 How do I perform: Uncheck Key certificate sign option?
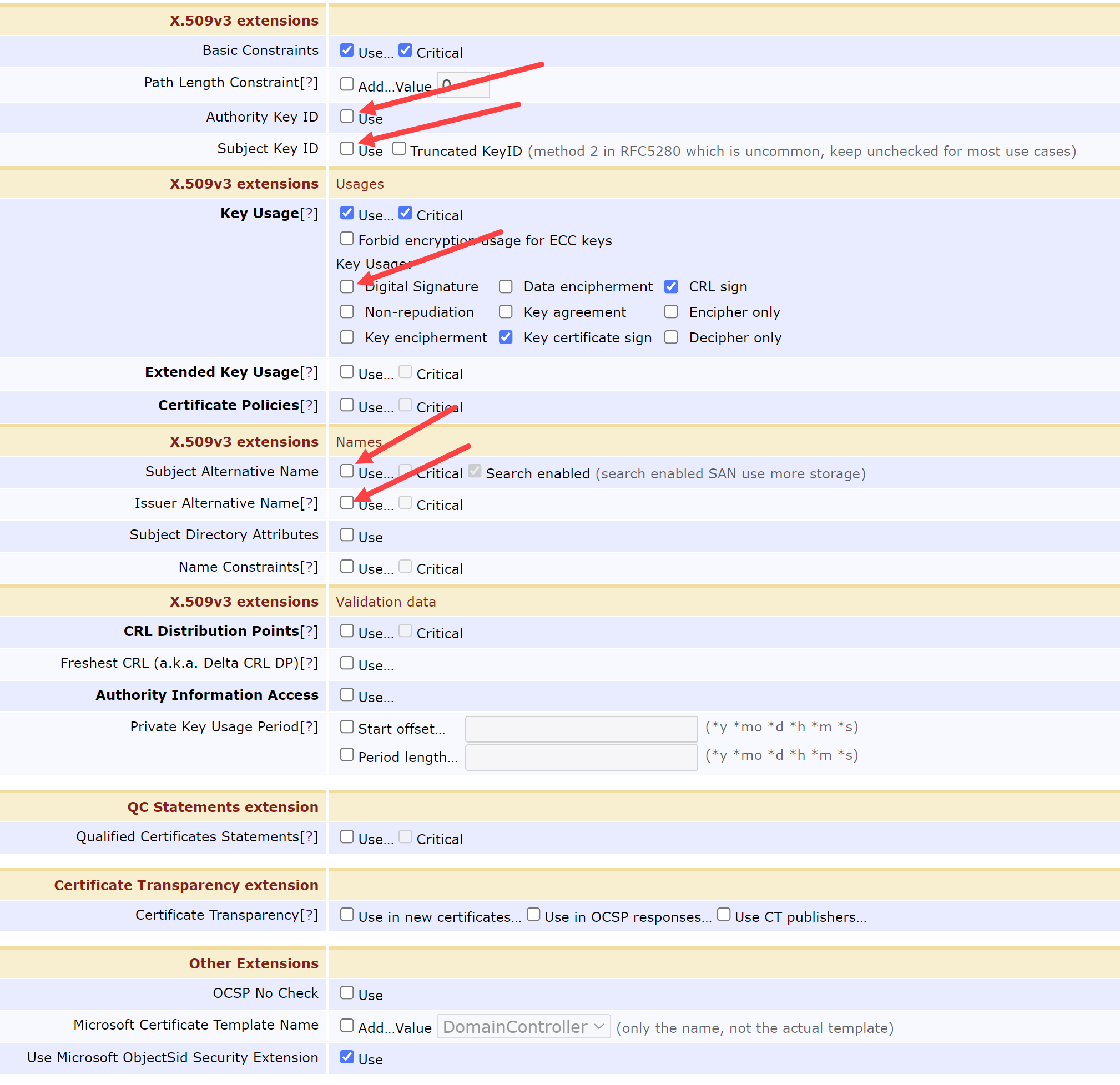click(x=505, y=337)
